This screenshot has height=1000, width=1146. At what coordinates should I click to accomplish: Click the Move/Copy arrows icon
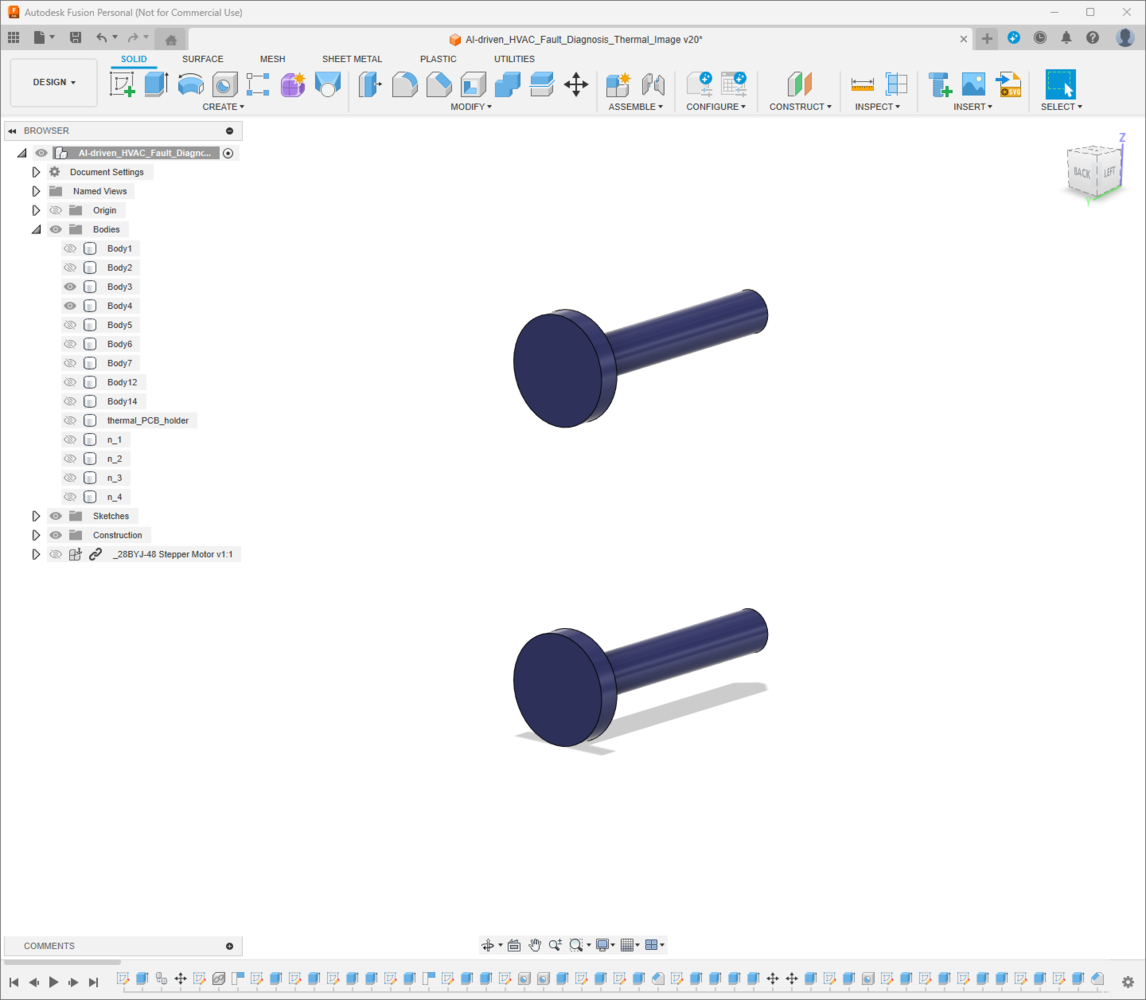(x=576, y=84)
